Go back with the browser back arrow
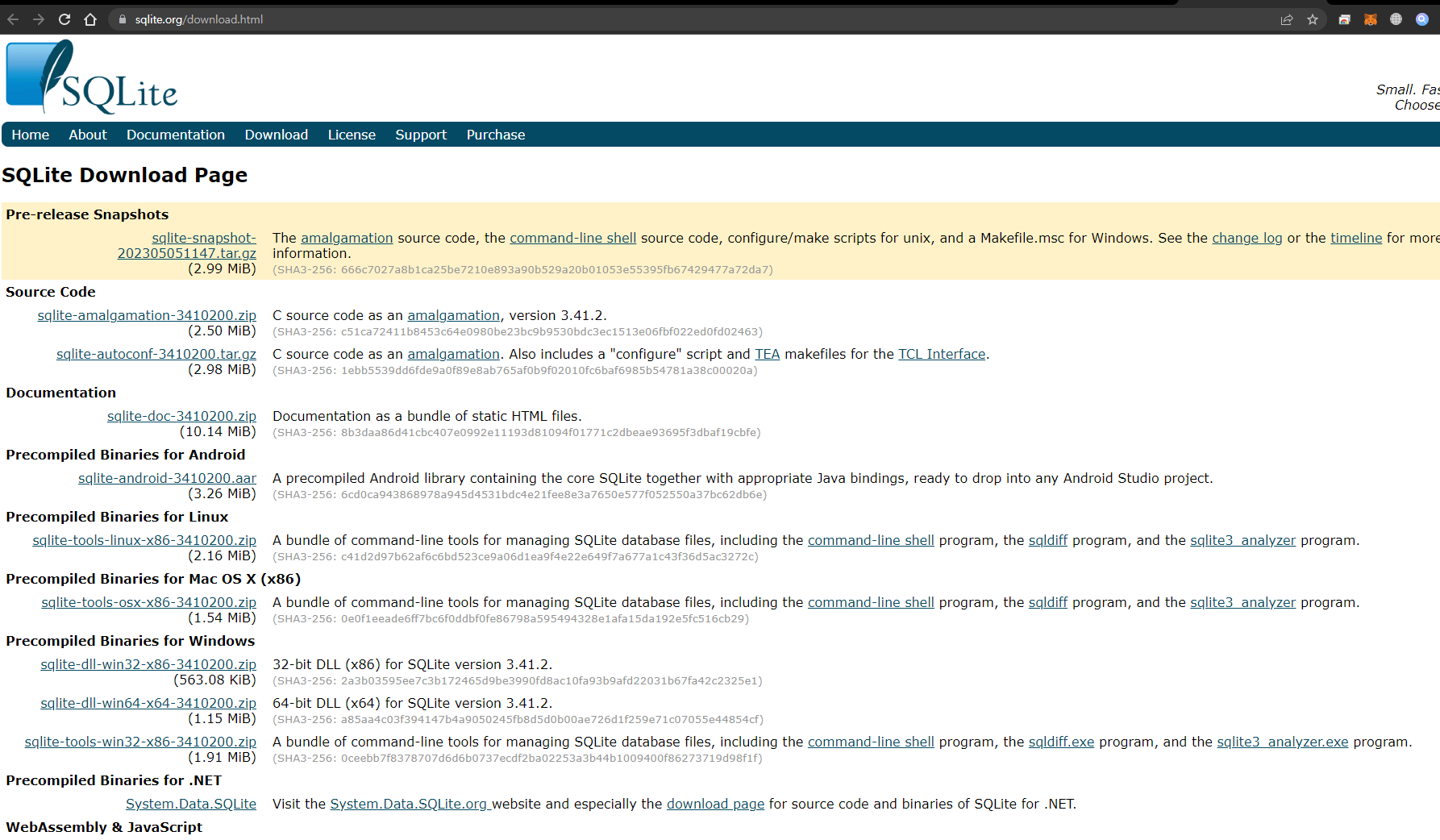 pyautogui.click(x=13, y=19)
